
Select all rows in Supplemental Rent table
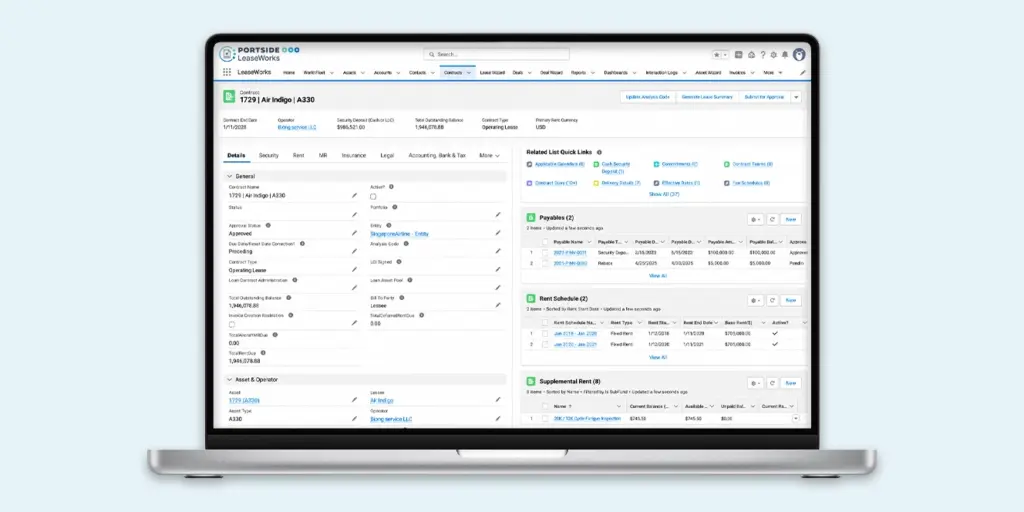[545, 406]
